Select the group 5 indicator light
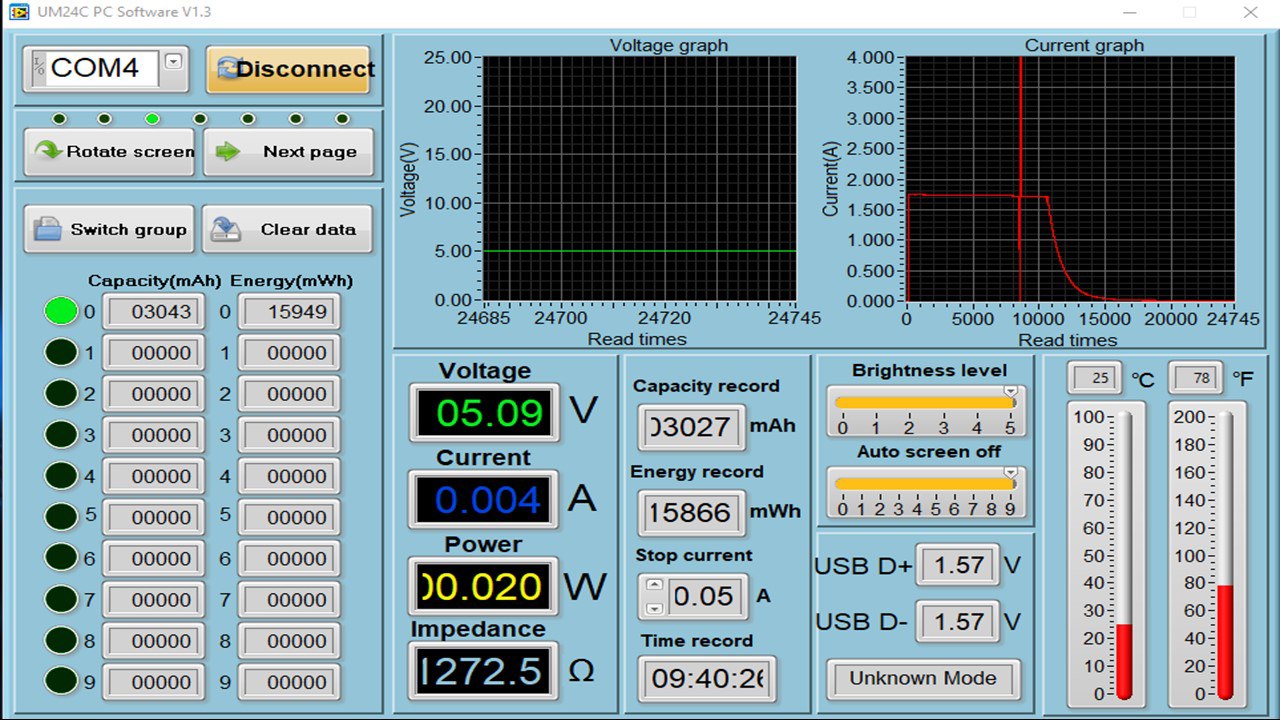This screenshot has width=1280, height=720. [61, 517]
